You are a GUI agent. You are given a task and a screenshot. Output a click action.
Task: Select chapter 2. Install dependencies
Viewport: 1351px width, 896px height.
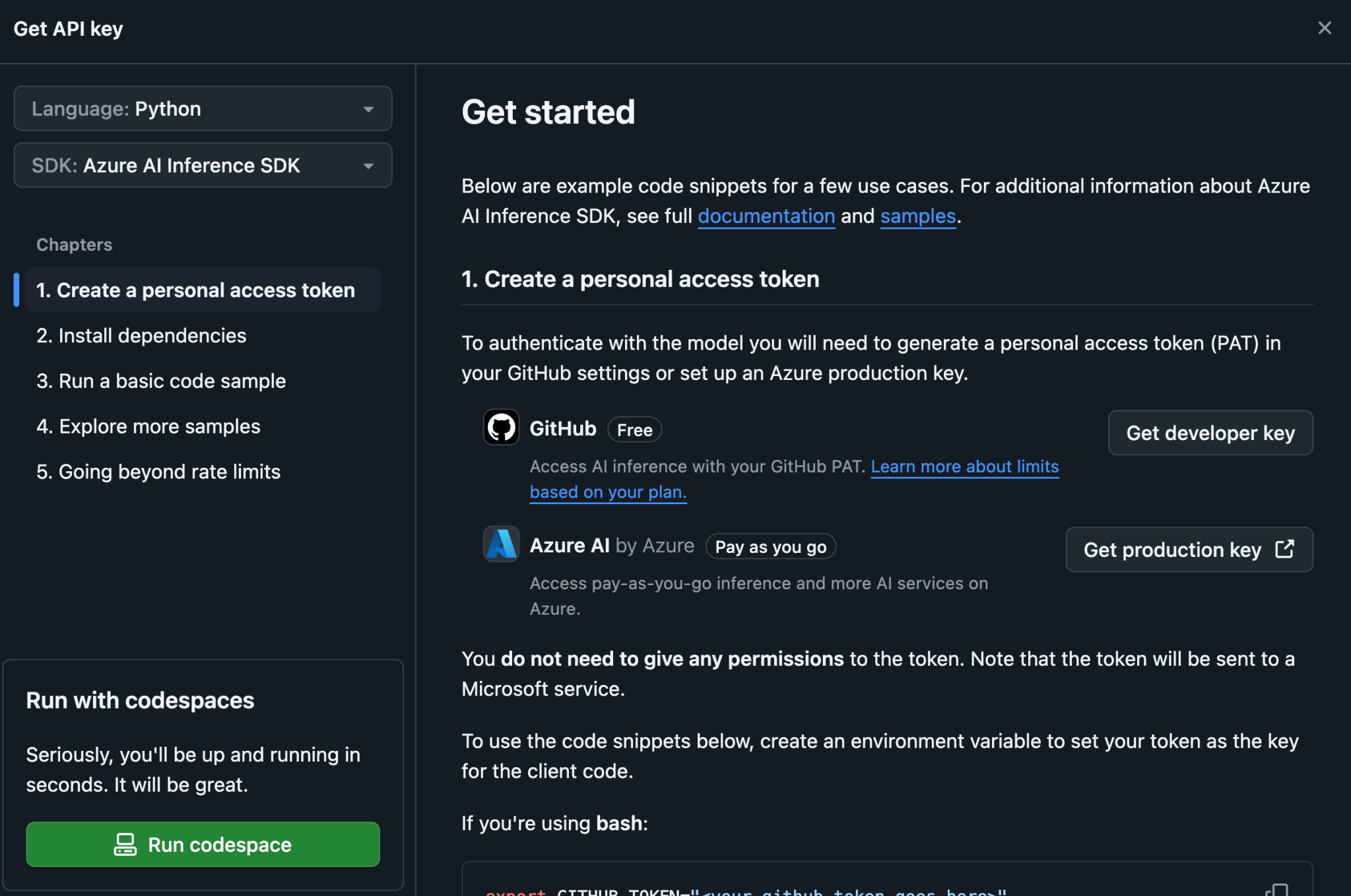(x=141, y=335)
